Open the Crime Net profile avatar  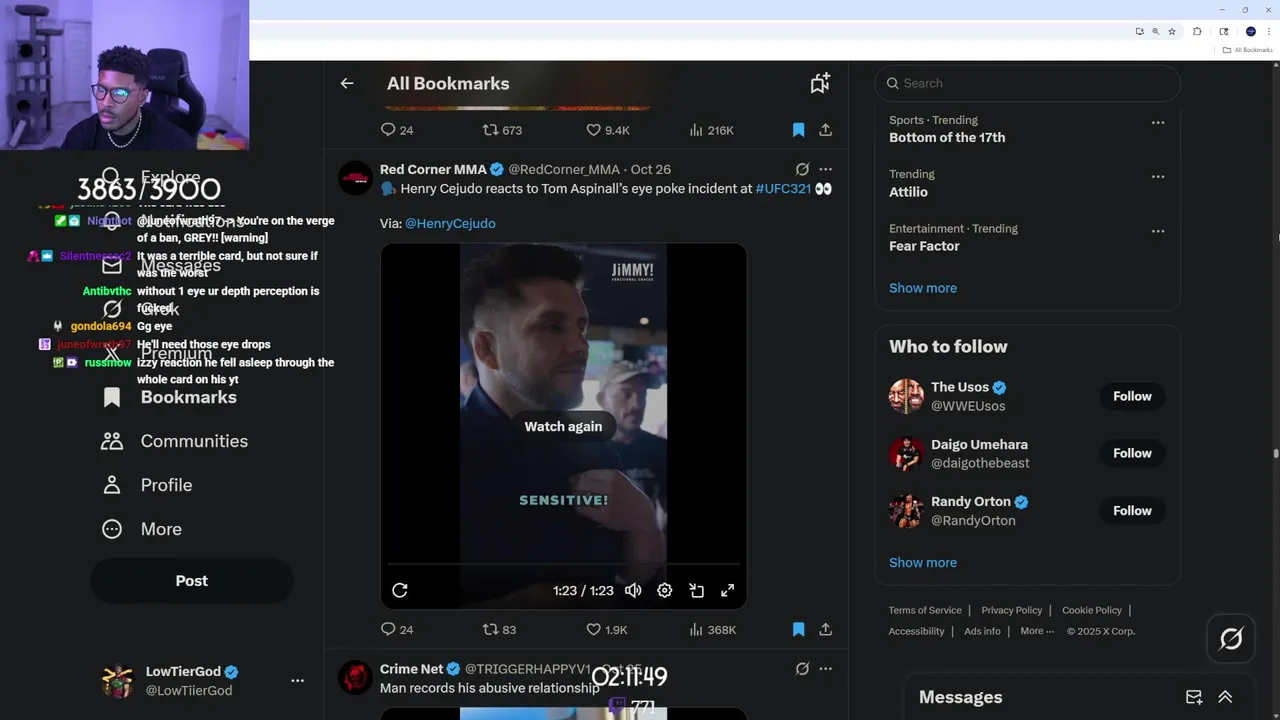pos(355,678)
